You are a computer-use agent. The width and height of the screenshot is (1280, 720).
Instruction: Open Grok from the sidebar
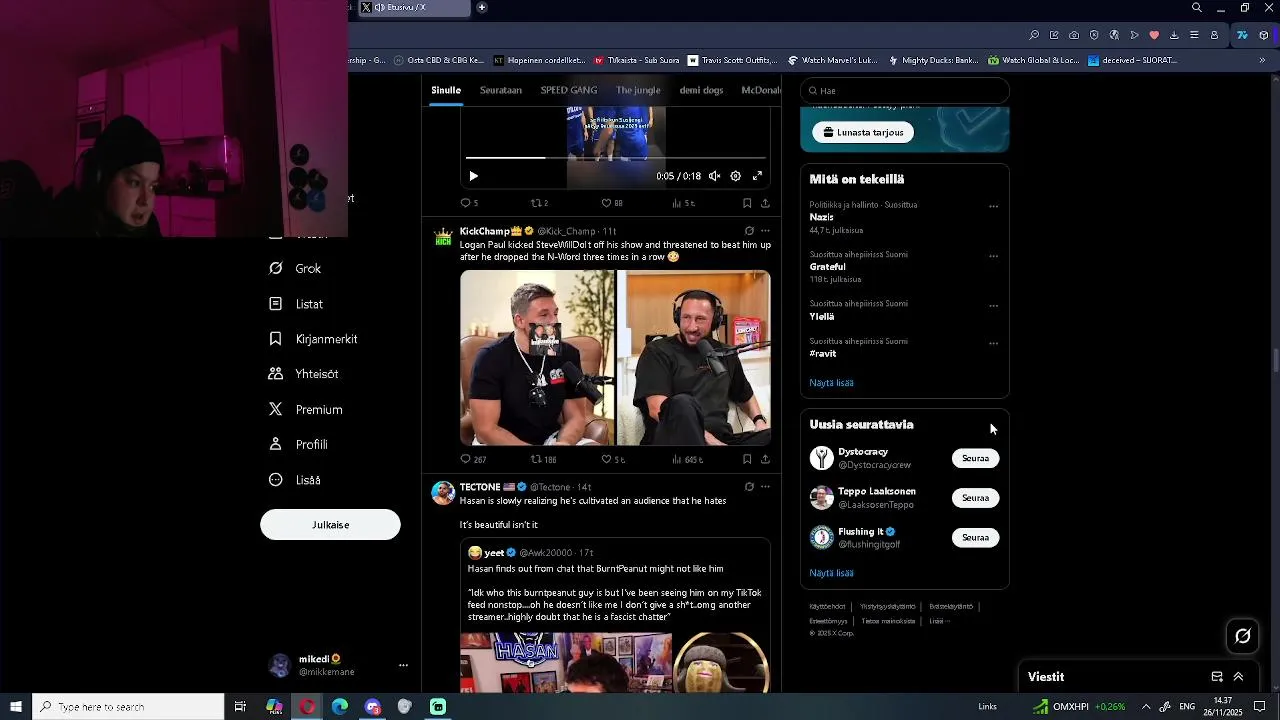pos(295,269)
